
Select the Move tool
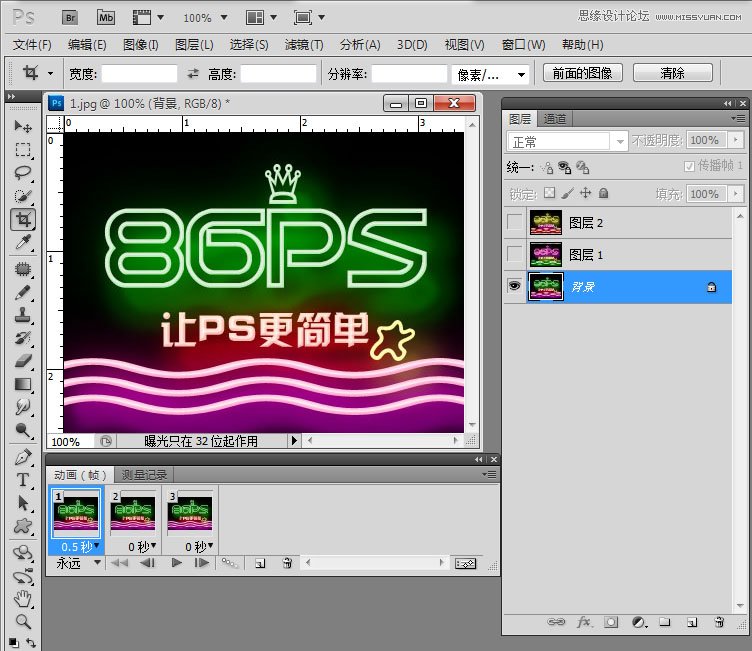tap(22, 127)
